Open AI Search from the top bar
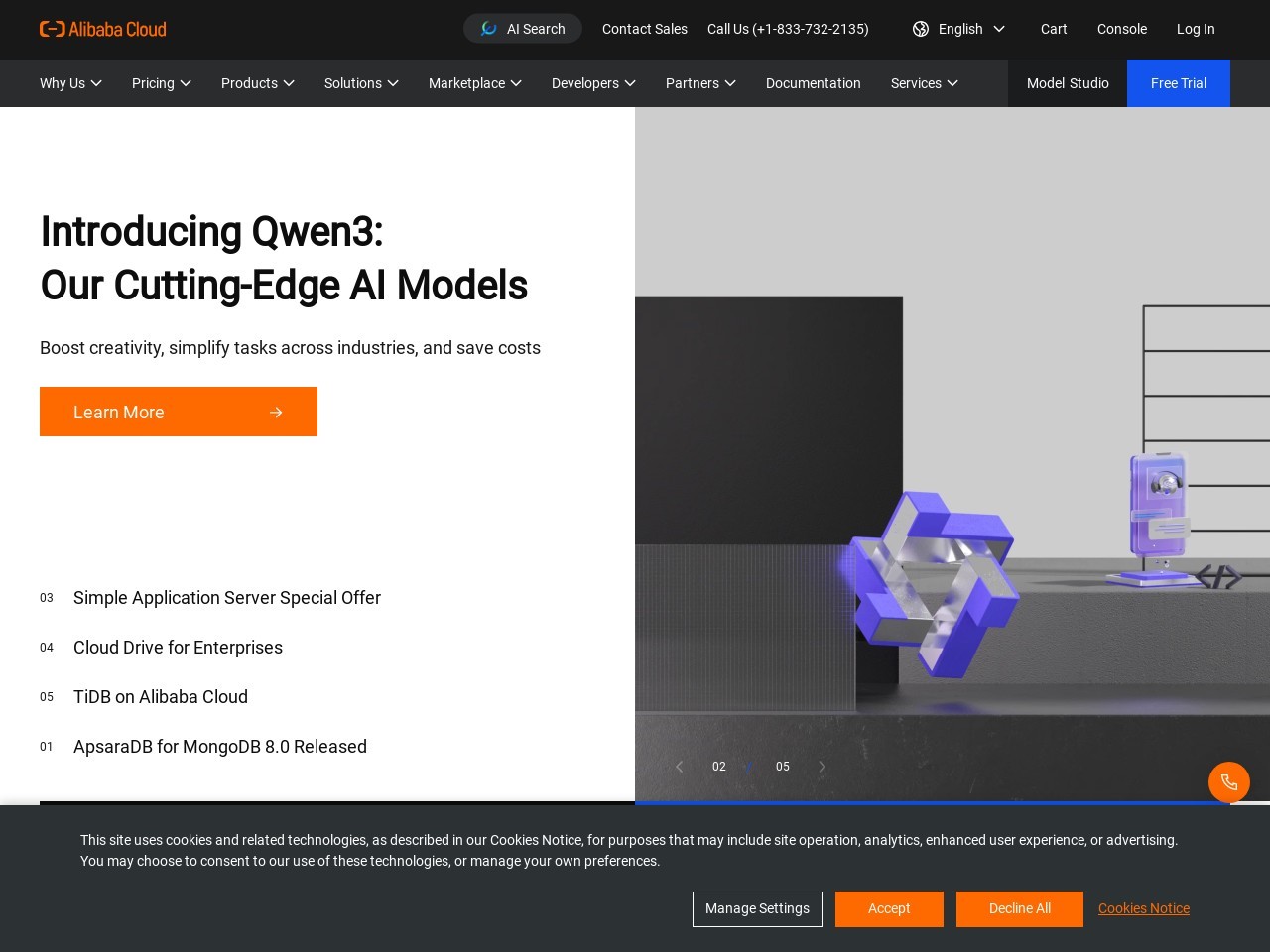Viewport: 1270px width, 952px height. (x=523, y=29)
